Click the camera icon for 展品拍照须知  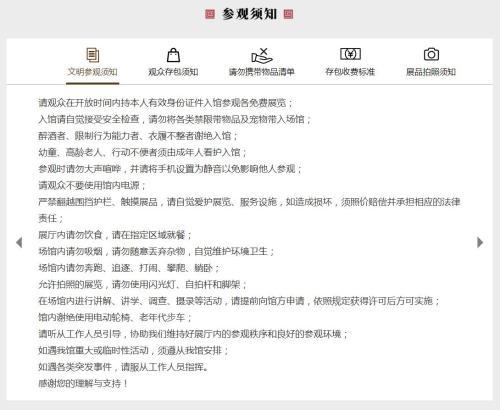[x=431, y=54]
